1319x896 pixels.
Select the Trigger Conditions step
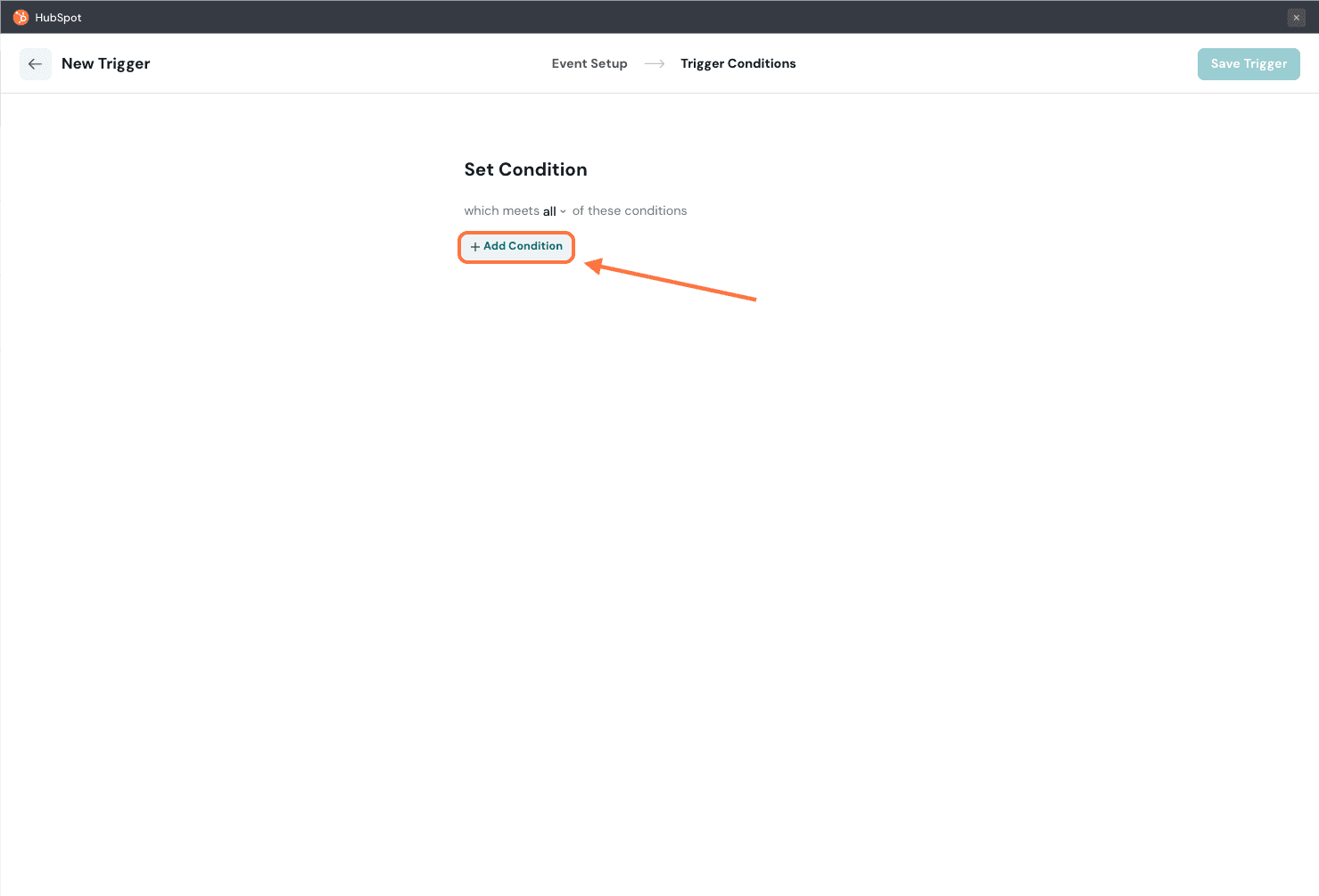coord(738,64)
